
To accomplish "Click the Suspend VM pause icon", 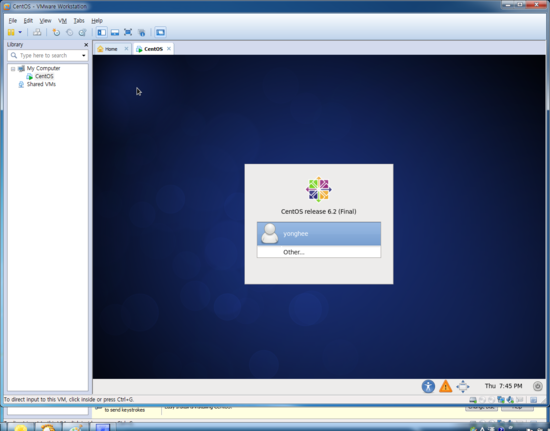I will coord(11,32).
